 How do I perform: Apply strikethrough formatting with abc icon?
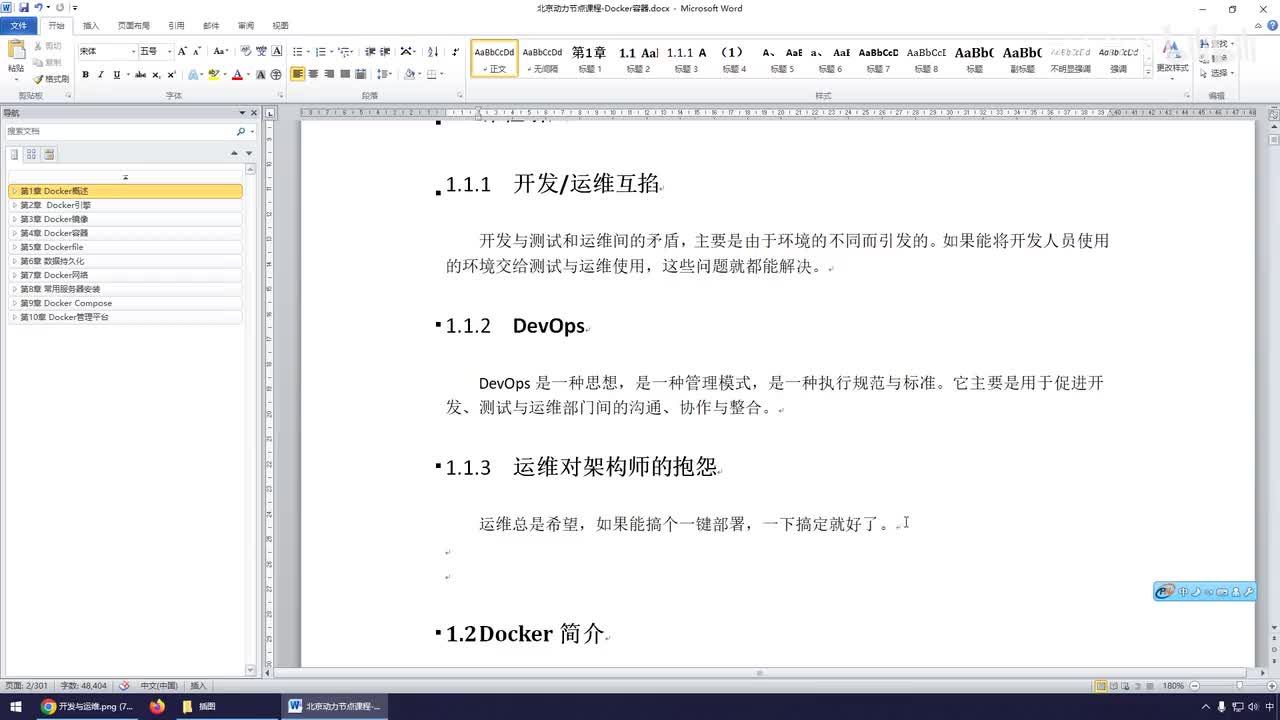[140, 74]
